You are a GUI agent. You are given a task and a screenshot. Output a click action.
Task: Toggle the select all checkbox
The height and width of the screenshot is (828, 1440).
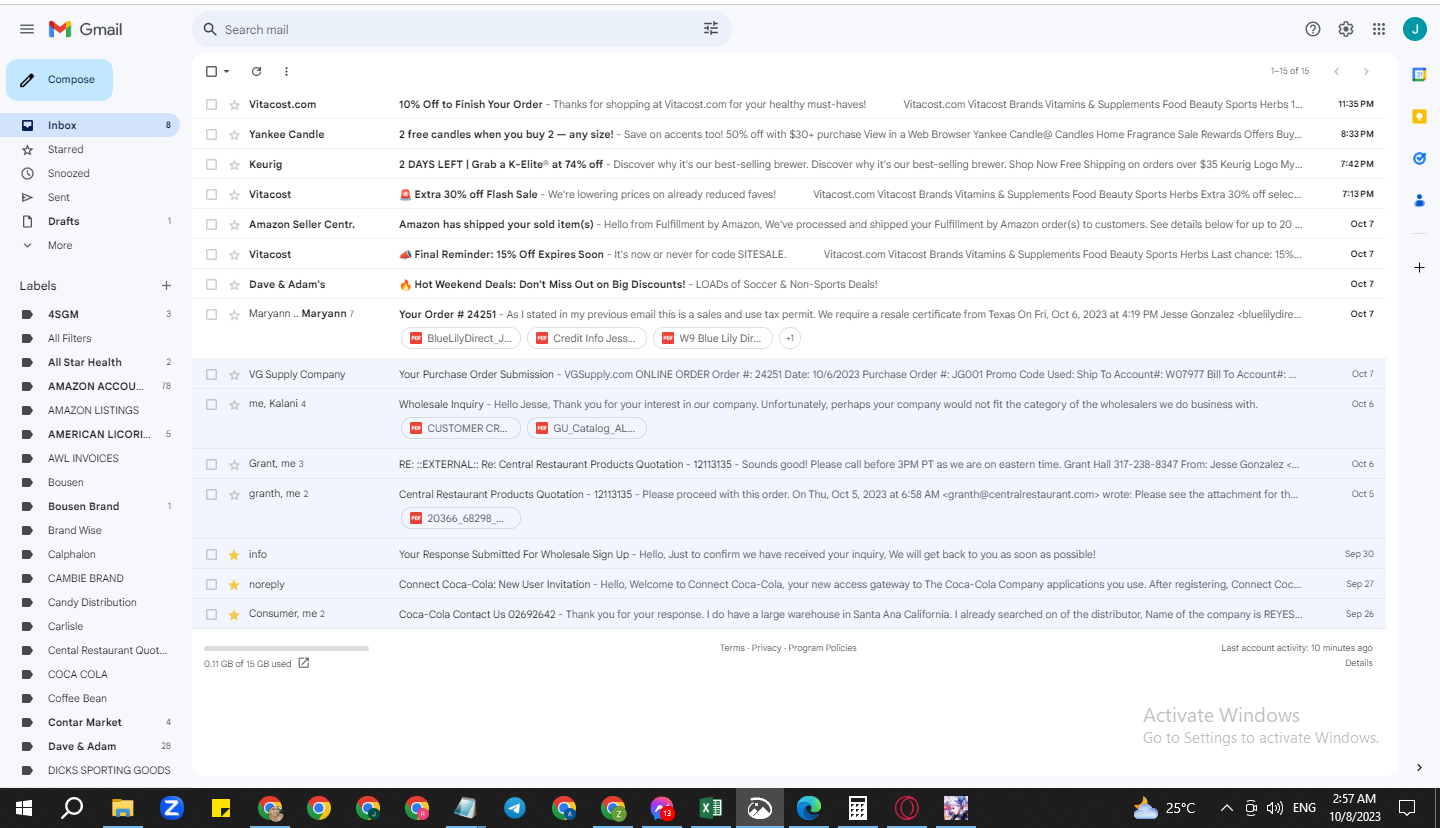point(211,71)
